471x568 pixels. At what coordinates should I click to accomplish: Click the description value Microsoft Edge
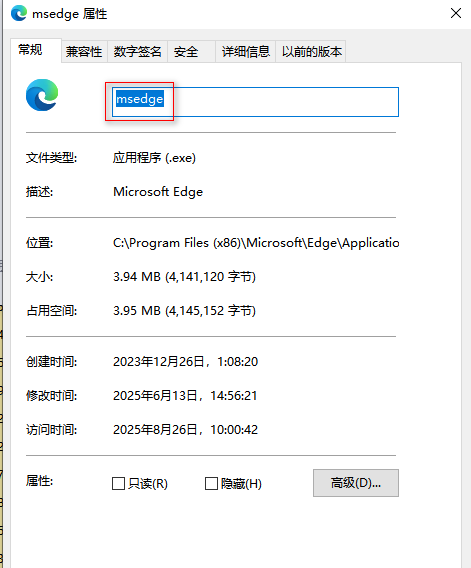click(158, 192)
